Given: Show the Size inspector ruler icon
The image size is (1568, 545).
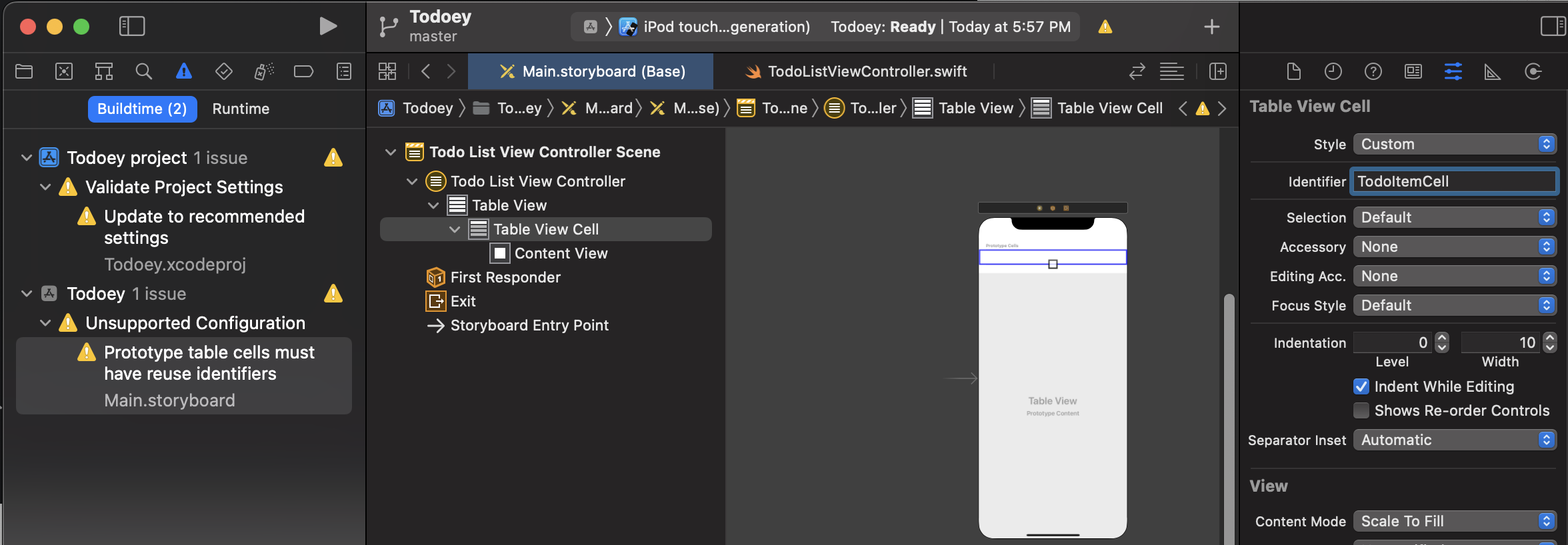Looking at the screenshot, I should (x=1493, y=71).
